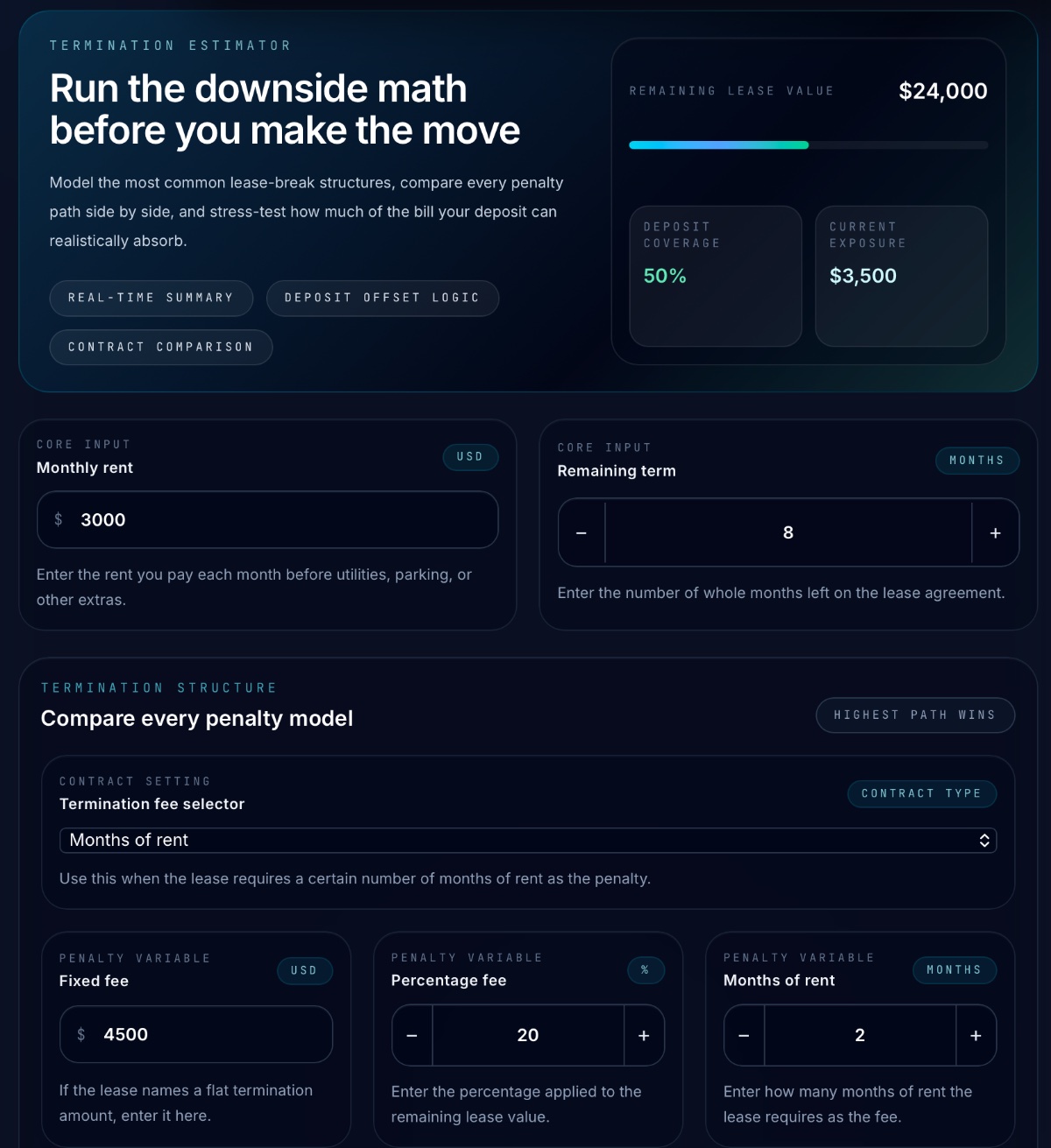Decrease months of rent penalty value
Image resolution: width=1051 pixels, height=1148 pixels.
(744, 1035)
